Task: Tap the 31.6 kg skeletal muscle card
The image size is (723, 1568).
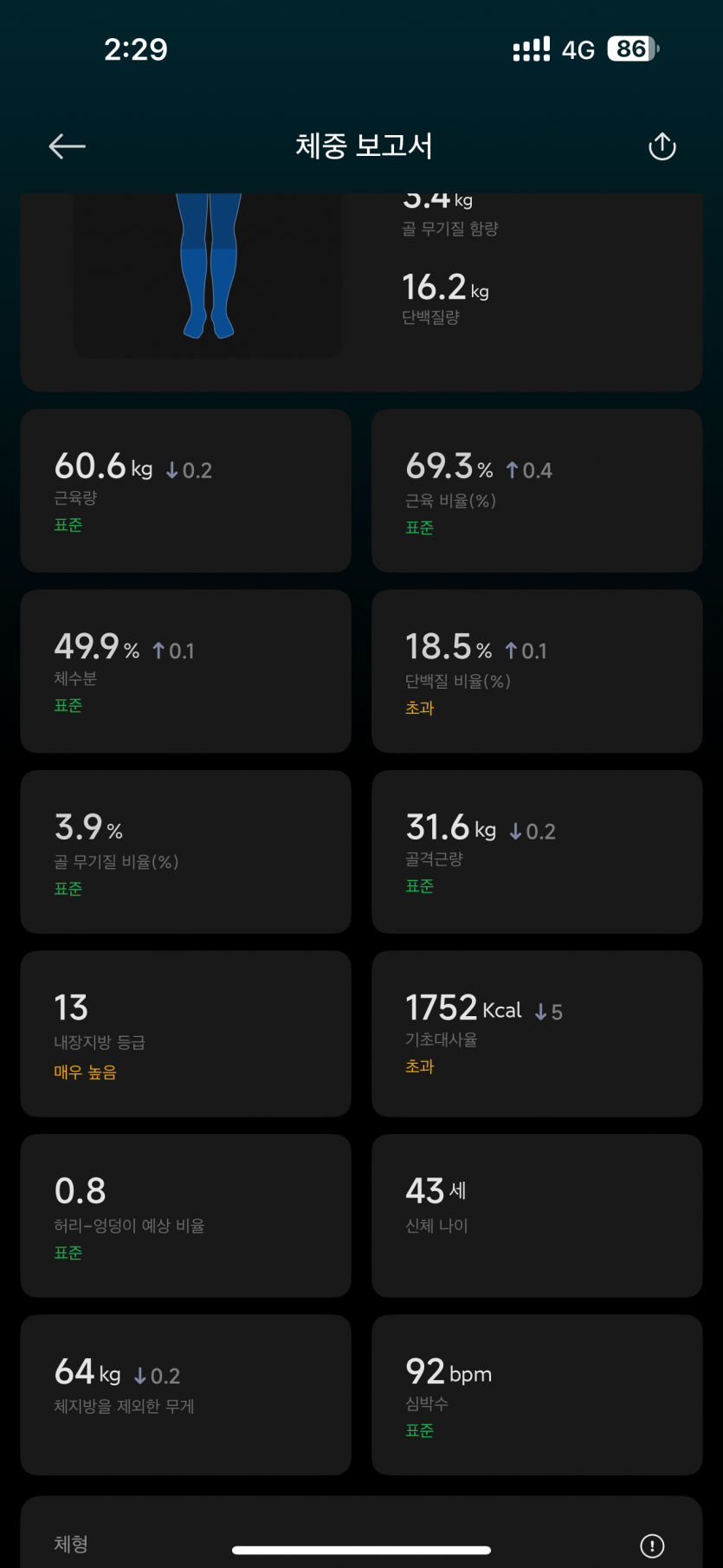Action: pyautogui.click(x=537, y=852)
